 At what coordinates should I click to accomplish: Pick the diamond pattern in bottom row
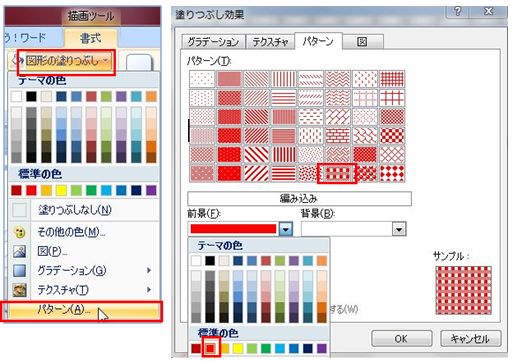tap(392, 174)
